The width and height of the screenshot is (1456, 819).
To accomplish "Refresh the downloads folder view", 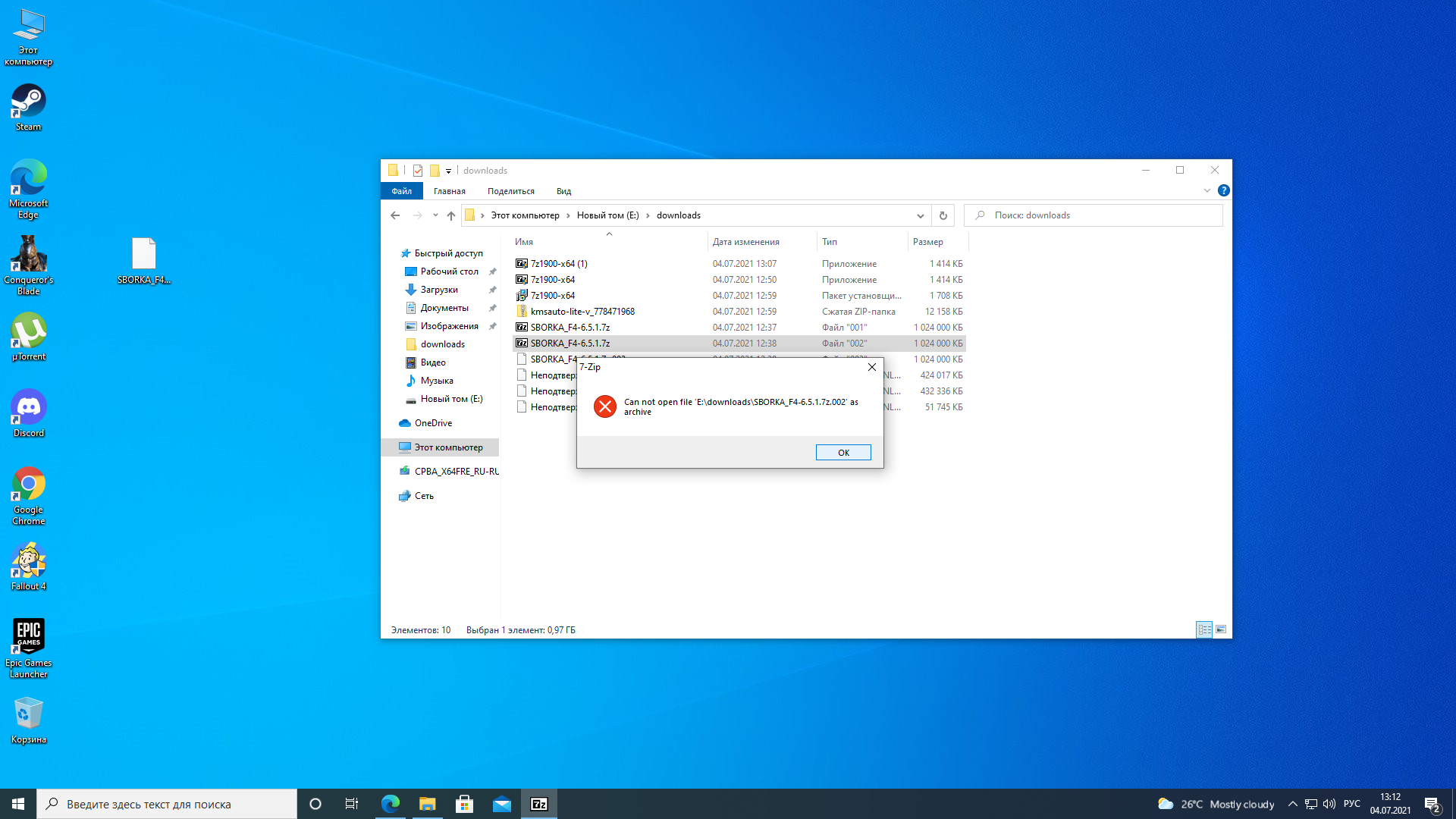I will pos(943,215).
